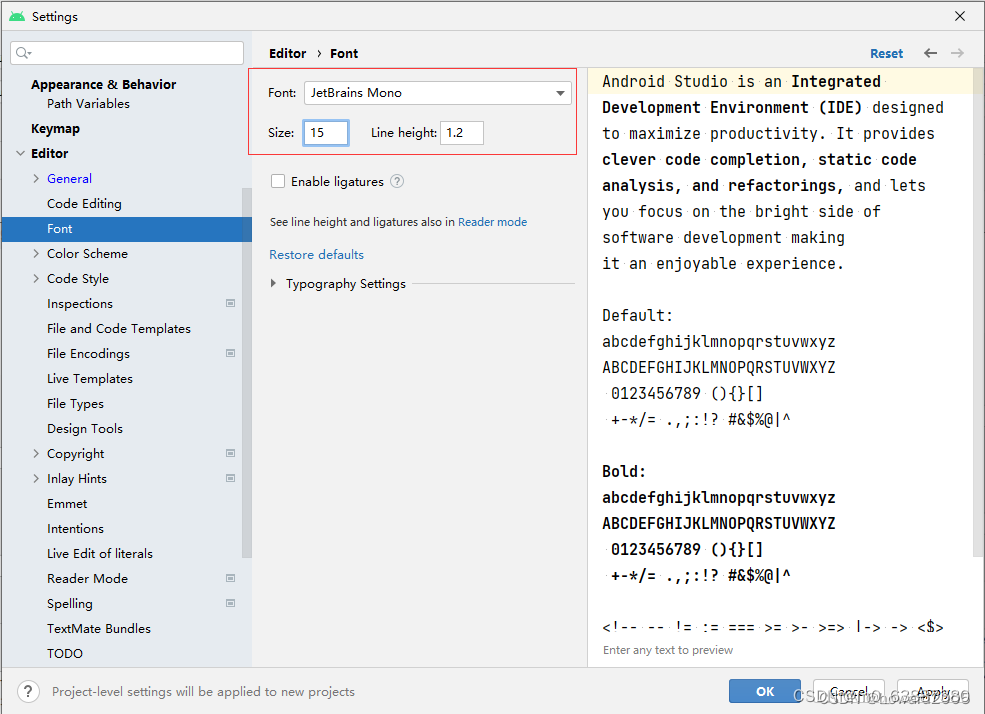Close the Settings dialog
Image resolution: width=985 pixels, height=714 pixels.
(960, 16)
